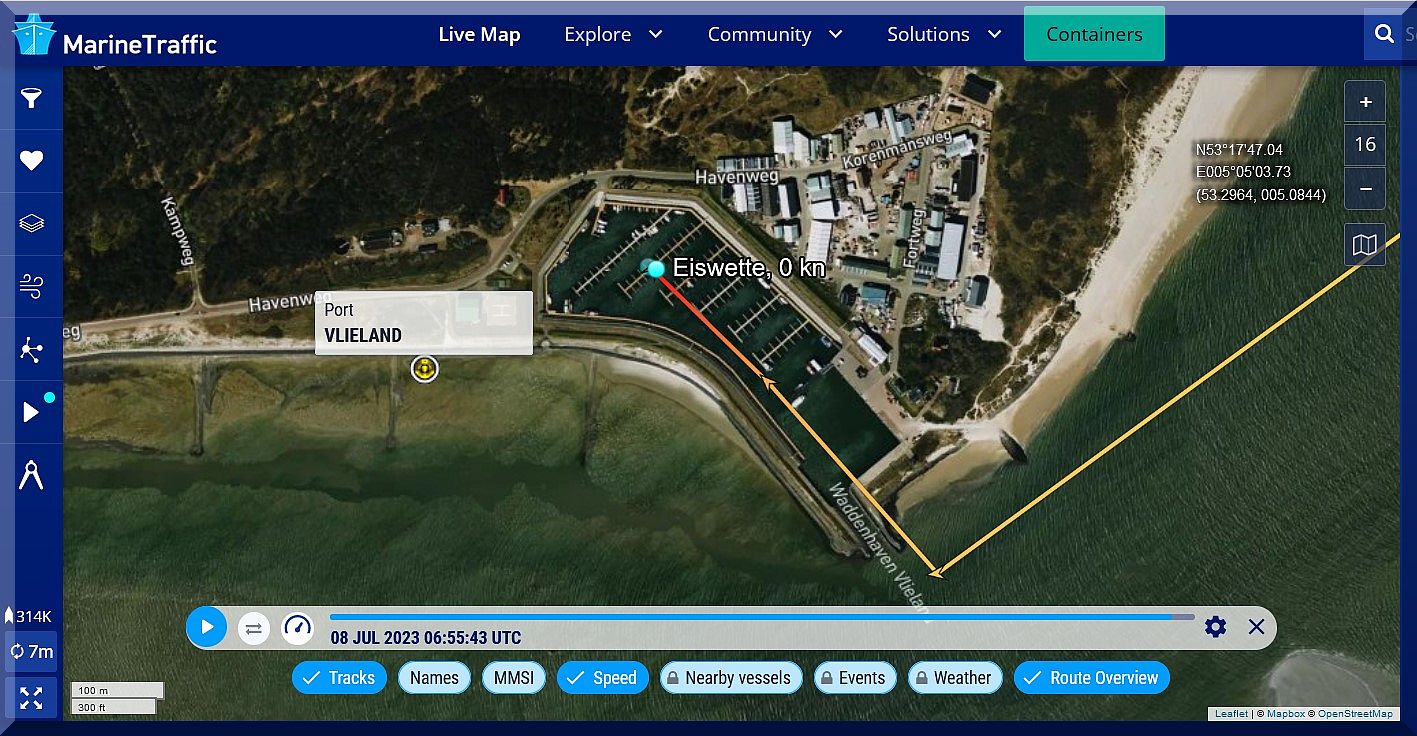Go to the Live Map tab

(479, 35)
